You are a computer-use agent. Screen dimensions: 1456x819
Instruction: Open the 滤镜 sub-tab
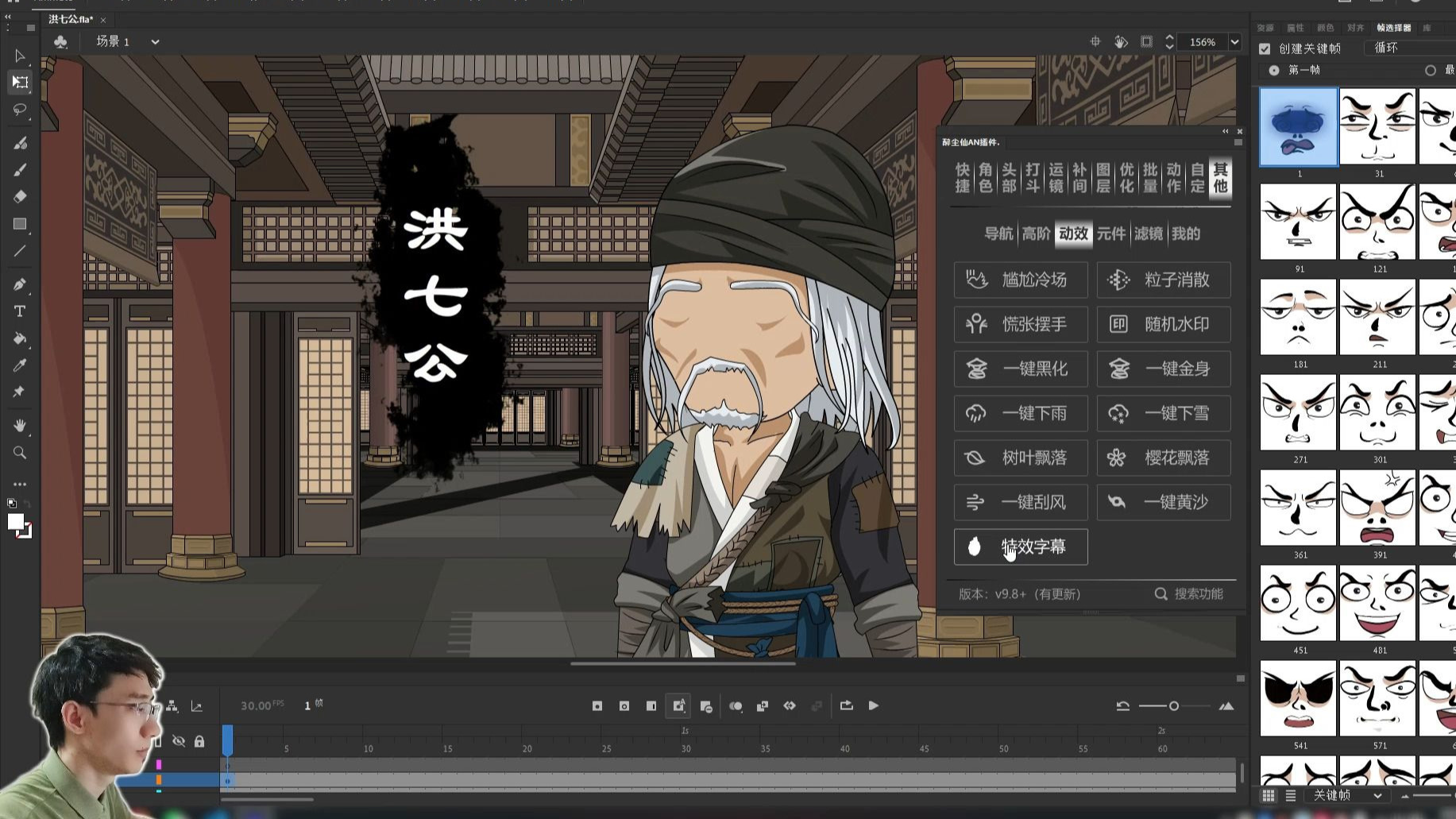click(x=1149, y=234)
